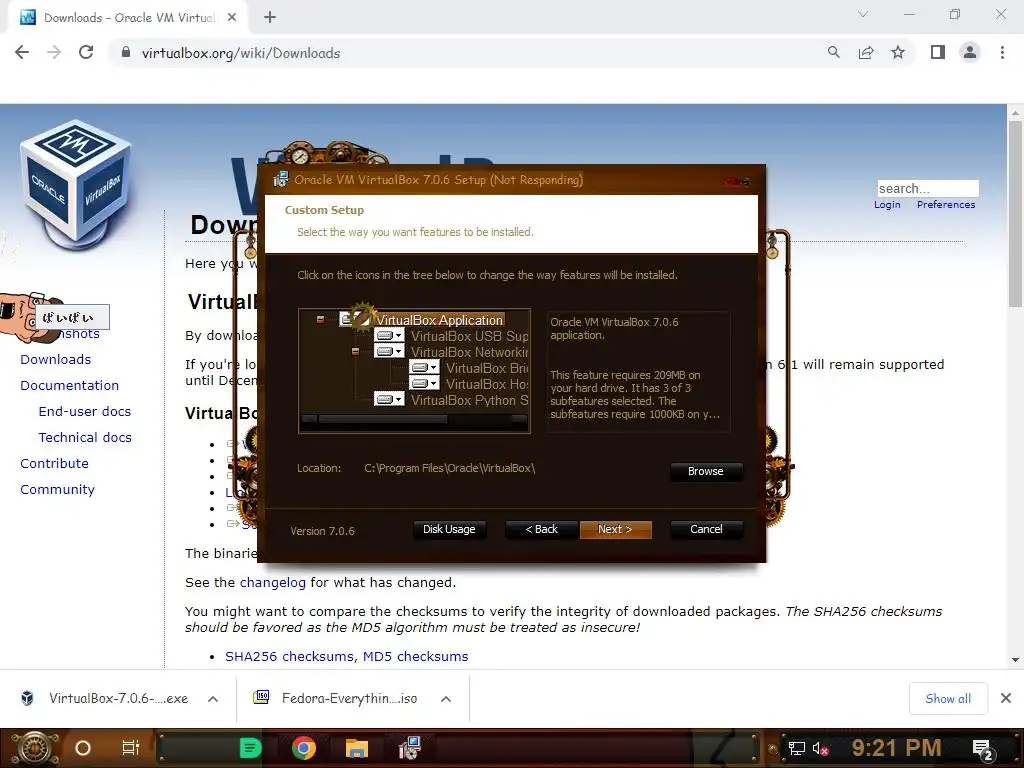Open End-user docs sidebar link
Viewport: 1024px width, 768px height.
[x=84, y=411]
